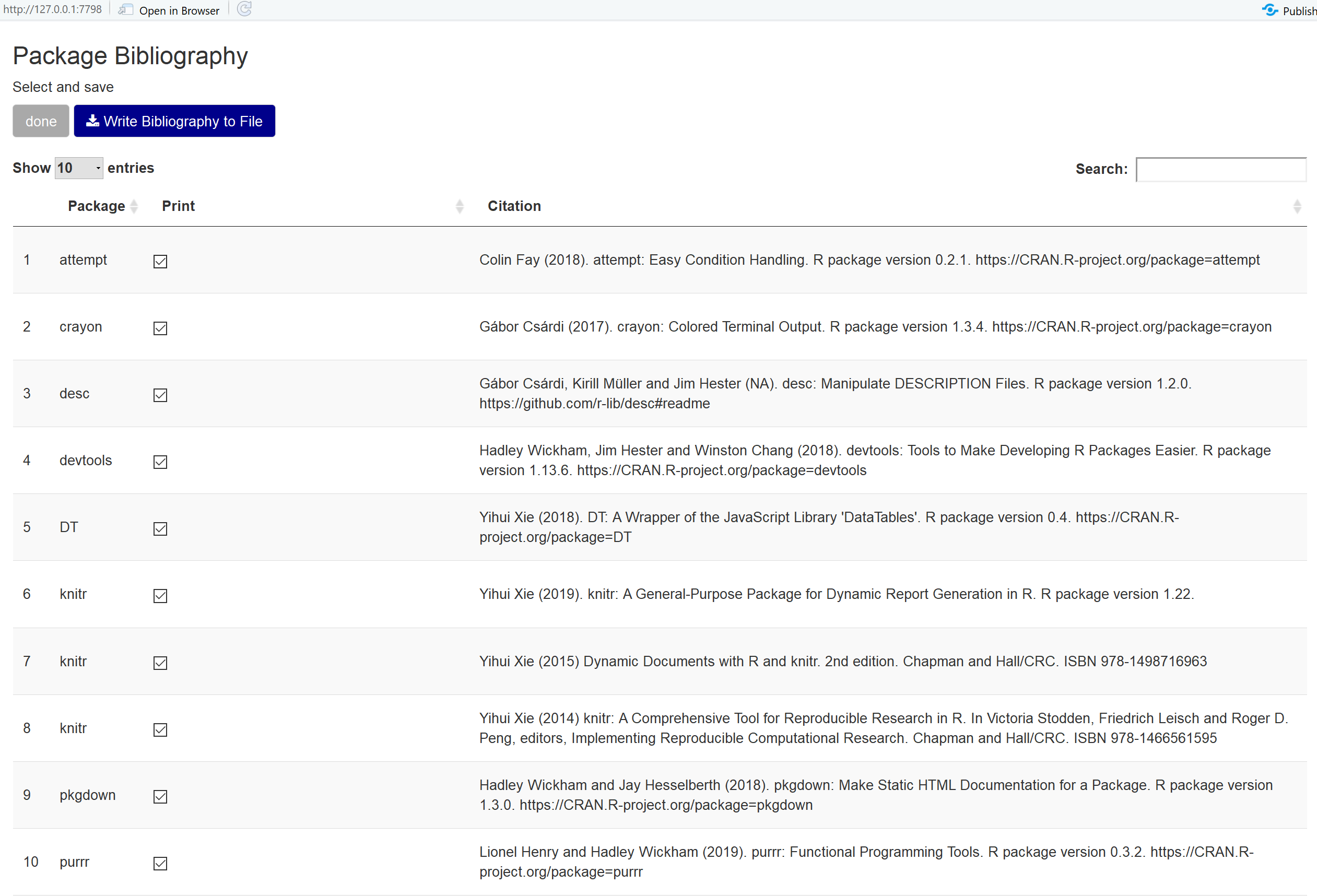This screenshot has height=896, width=1317.
Task: Click the Publish button label
Action: (1299, 11)
